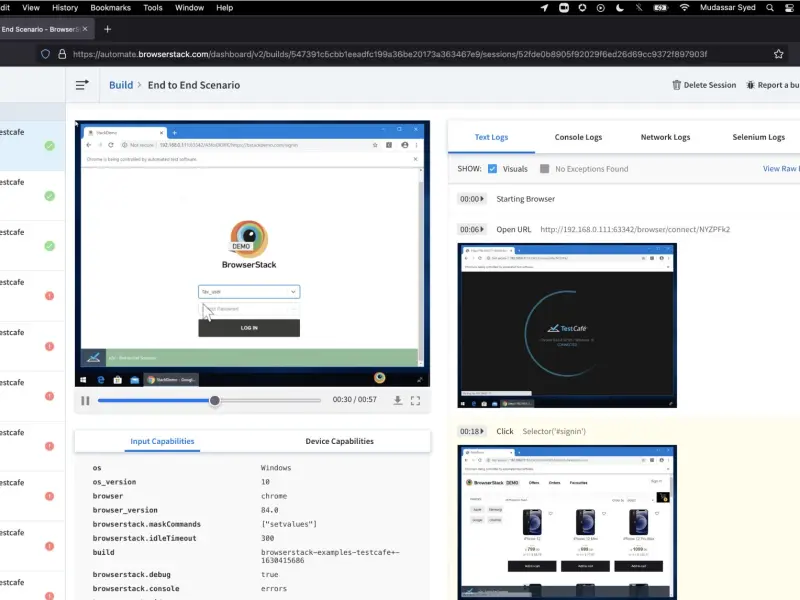
Task: Toggle the Do Not Disturb moon icon
Action: pos(619,8)
